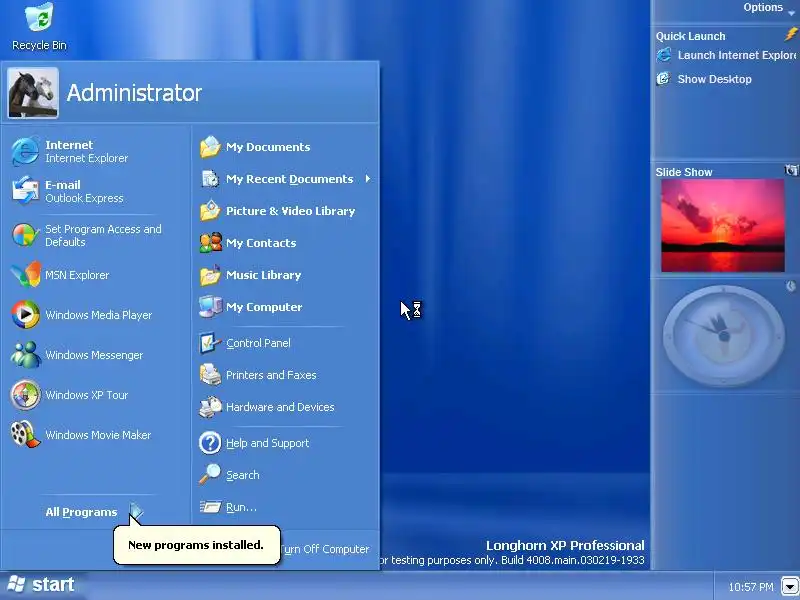The width and height of the screenshot is (800, 600).
Task: Click the notification area dropdown arrow button
Action: pos(791,586)
